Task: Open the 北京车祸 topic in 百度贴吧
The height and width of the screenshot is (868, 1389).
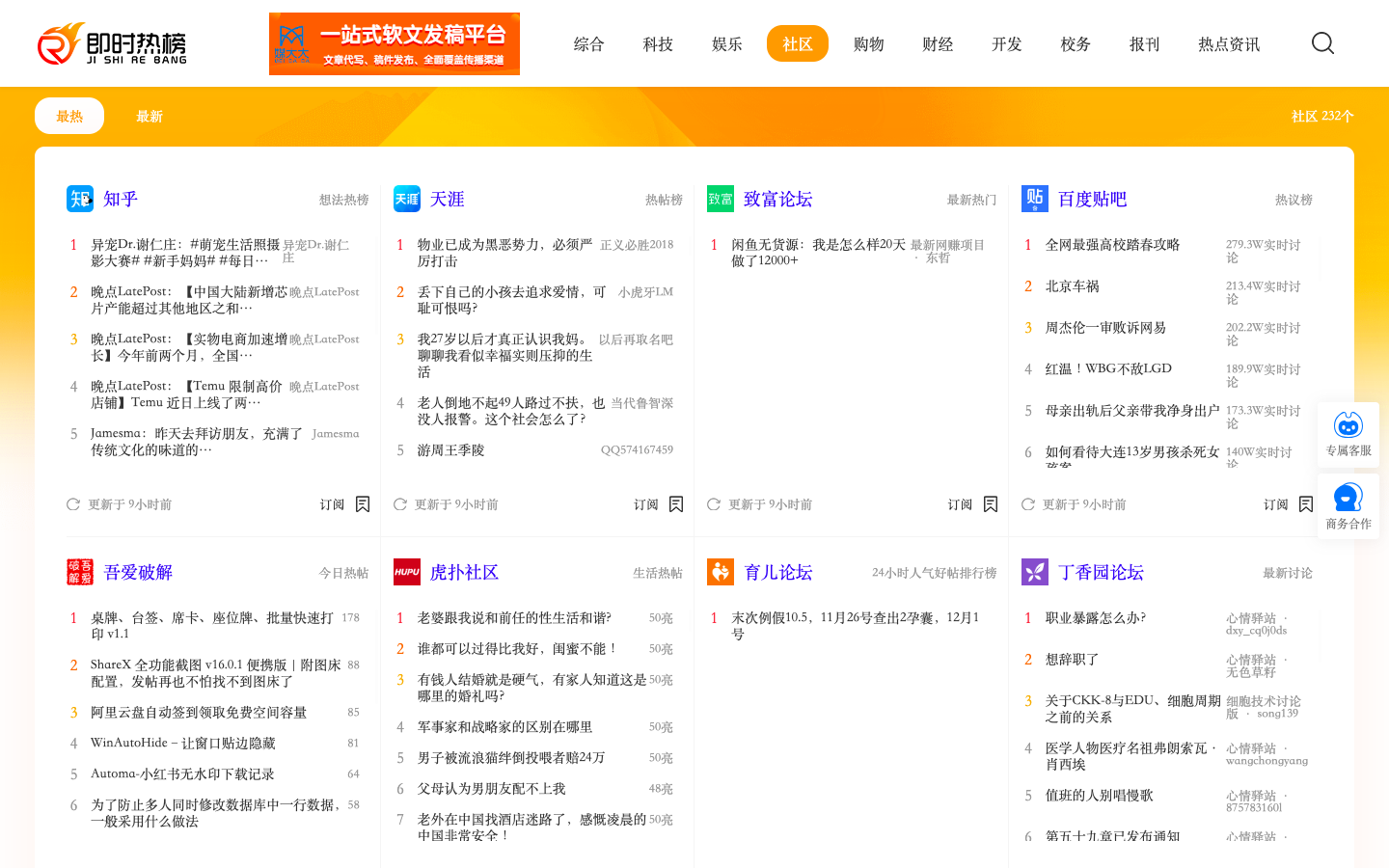Action: (1073, 286)
